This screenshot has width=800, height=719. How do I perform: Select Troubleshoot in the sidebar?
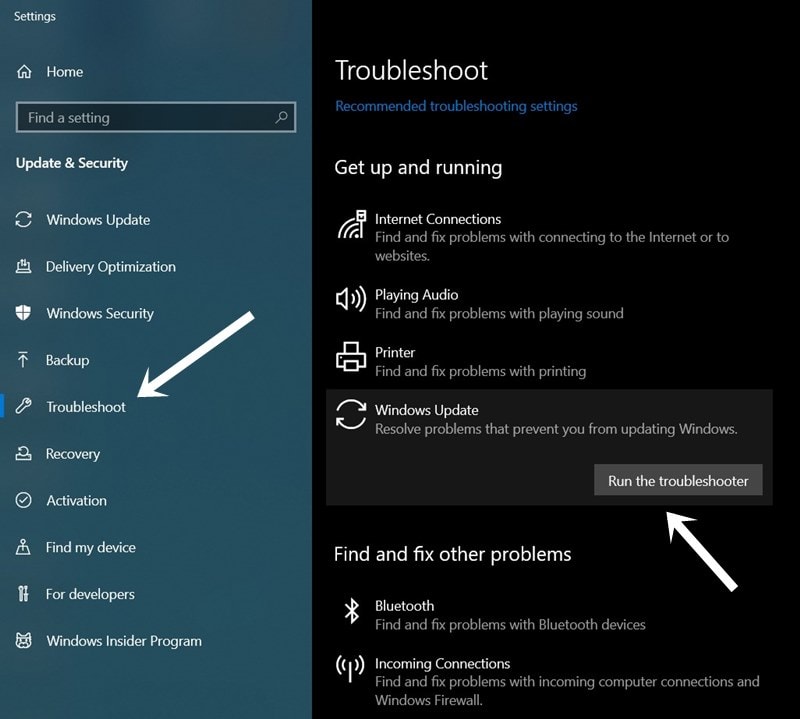(86, 407)
